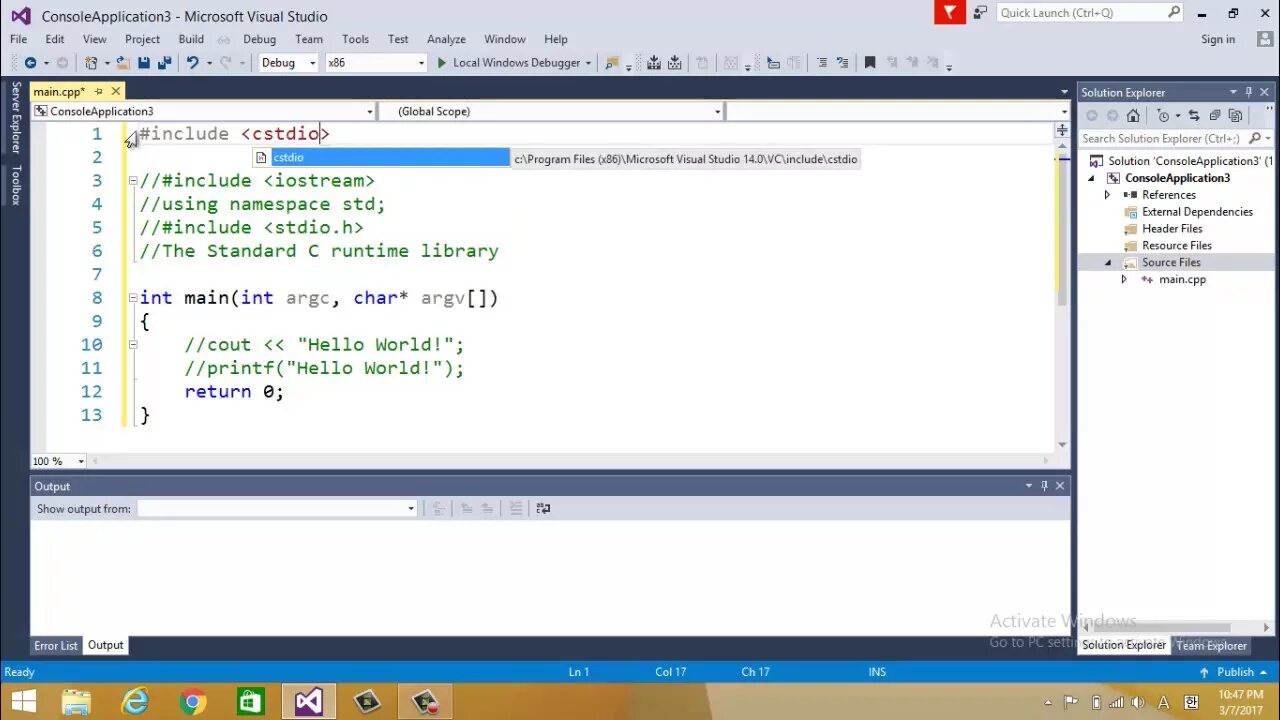
Task: Click the Find in Files icon
Action: point(612,62)
